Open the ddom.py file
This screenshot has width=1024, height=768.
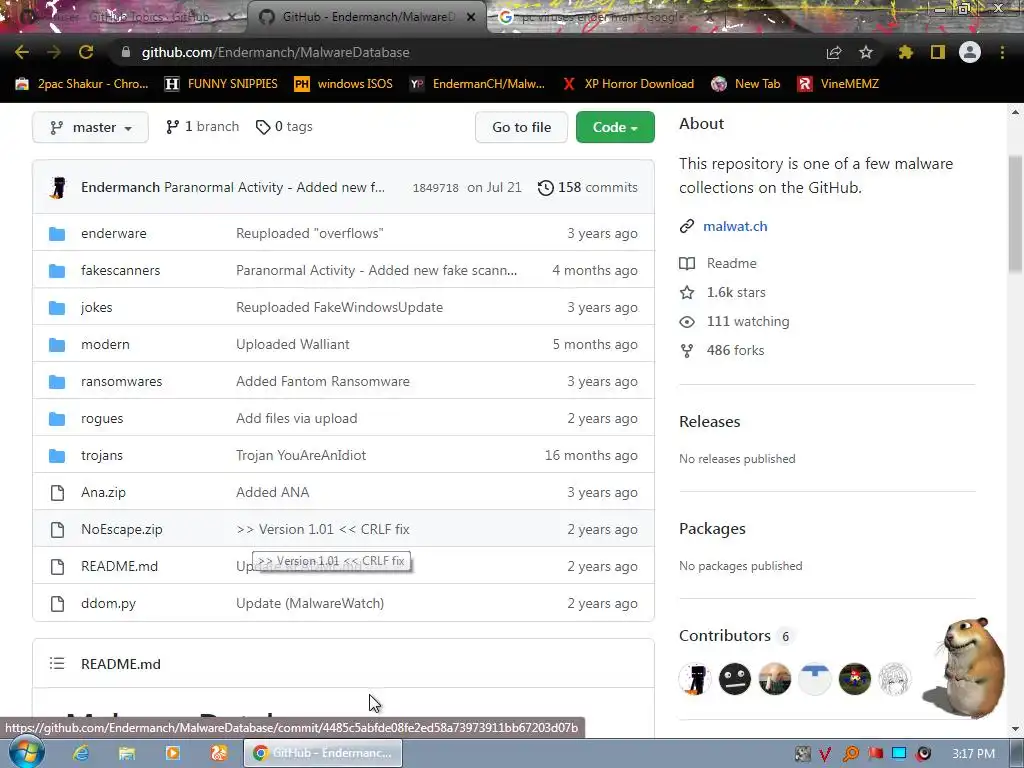click(x=108, y=603)
